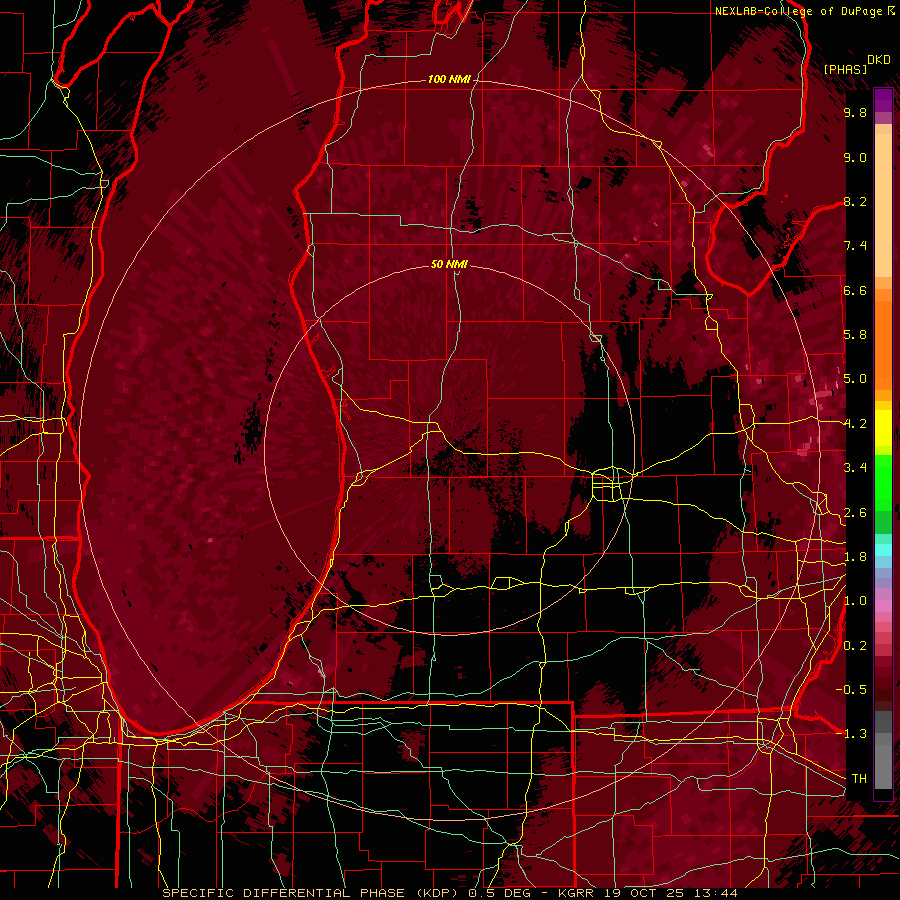900x900 pixels.
Task: Click the yellow band of the color bar
Action: 883,428
